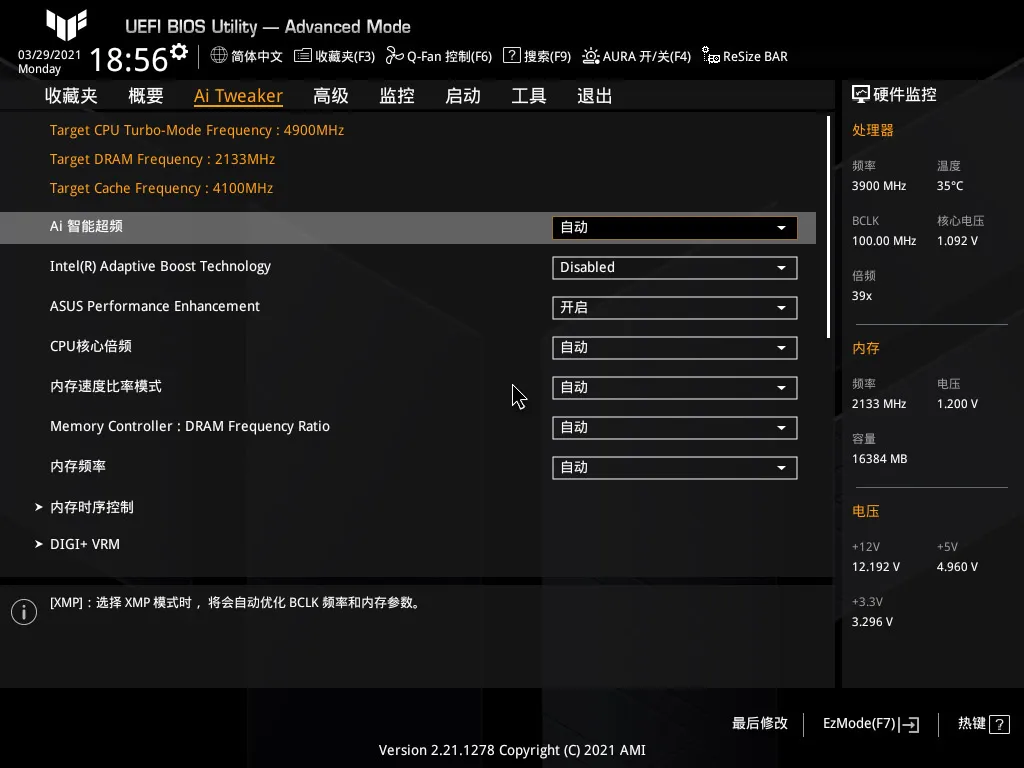
Task: Switch to the 监控 tab
Action: tap(397, 96)
